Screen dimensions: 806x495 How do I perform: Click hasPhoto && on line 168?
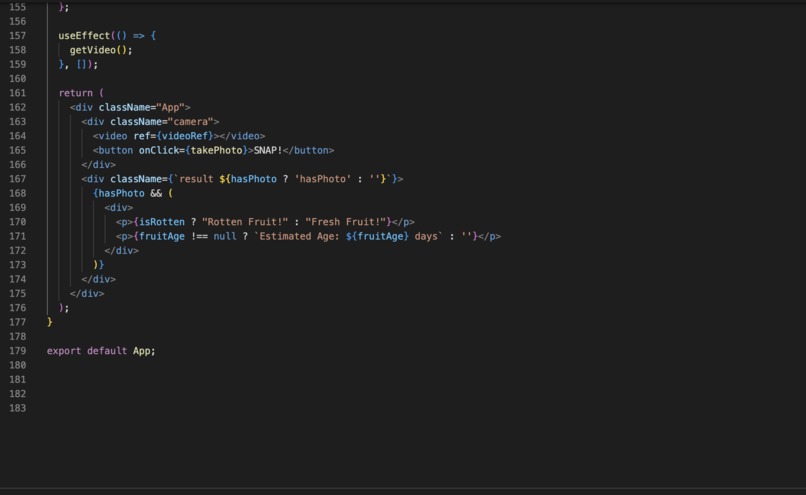[x=130, y=193]
